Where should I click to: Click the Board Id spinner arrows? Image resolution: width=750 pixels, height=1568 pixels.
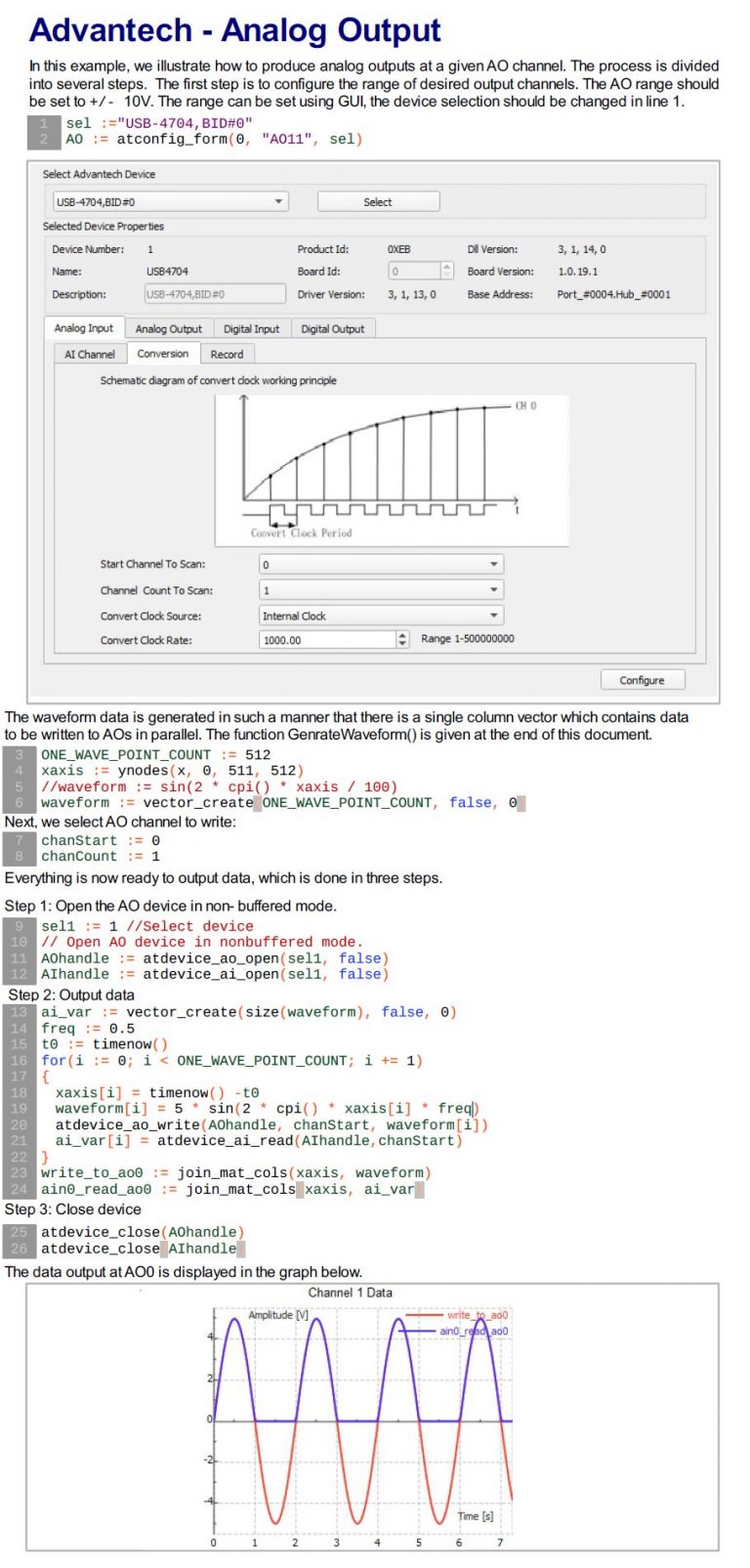pyautogui.click(x=447, y=271)
